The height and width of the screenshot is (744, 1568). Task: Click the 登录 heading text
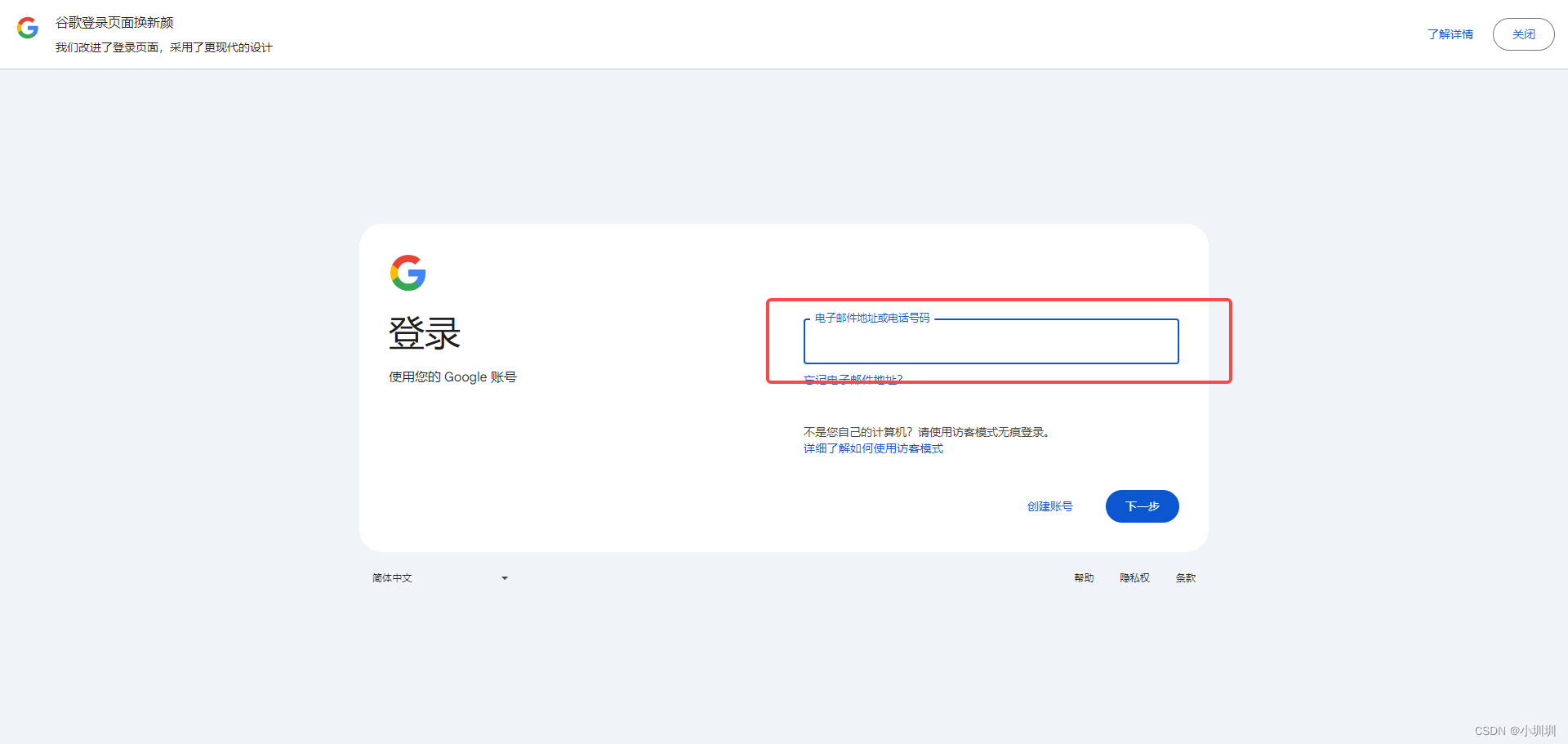coord(425,333)
